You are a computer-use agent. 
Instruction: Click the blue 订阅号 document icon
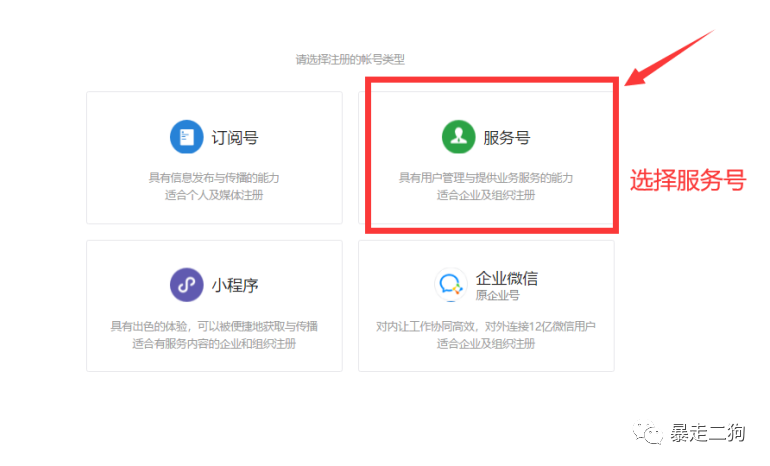(187, 137)
